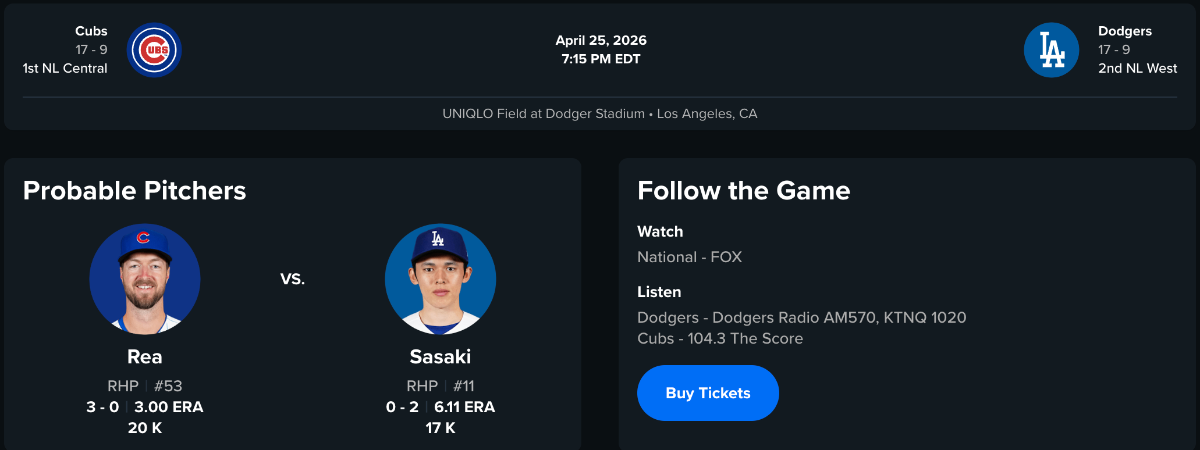This screenshot has width=1200, height=450.
Task: Click the Probable Pitchers heading
Action: (x=134, y=190)
